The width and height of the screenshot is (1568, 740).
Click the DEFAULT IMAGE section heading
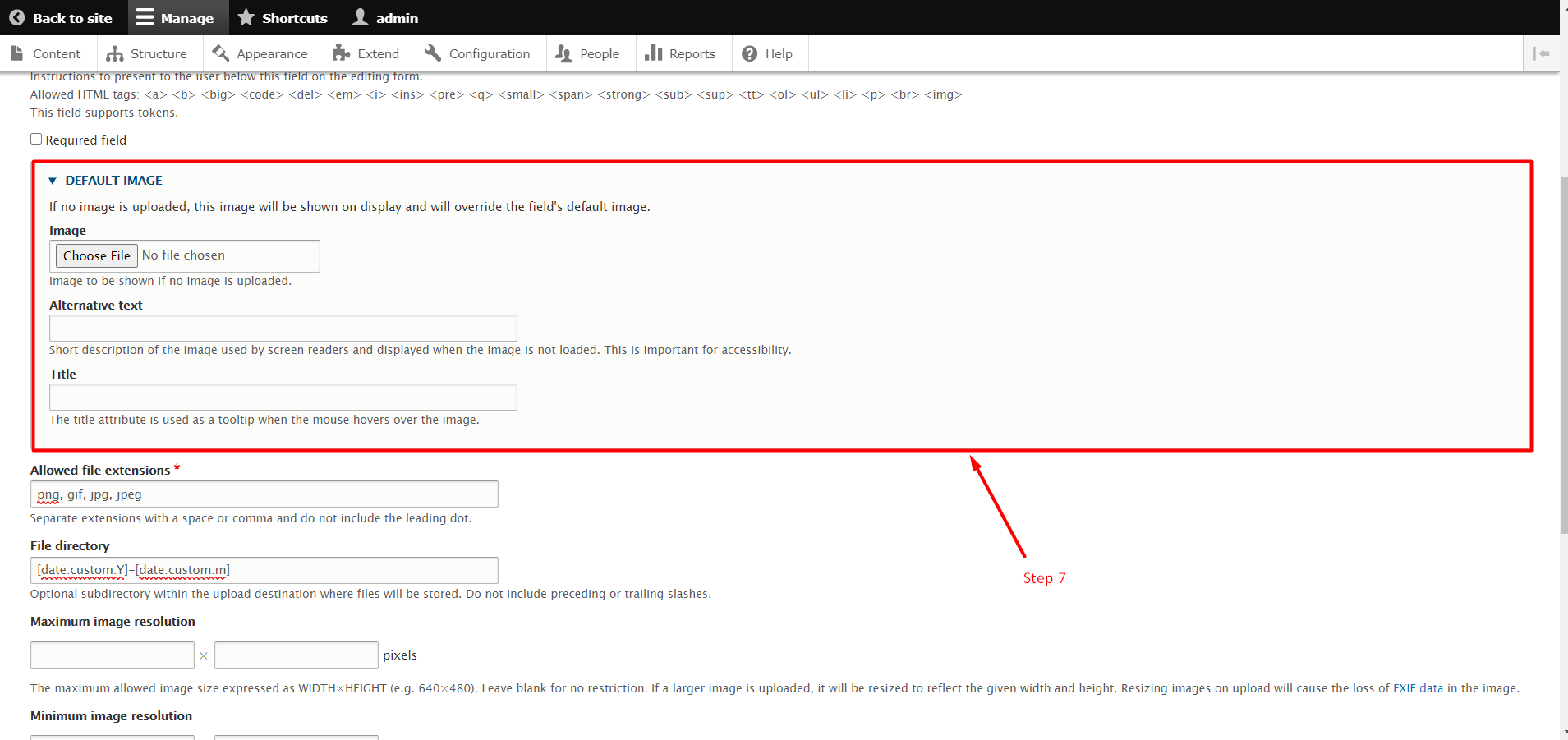point(113,180)
